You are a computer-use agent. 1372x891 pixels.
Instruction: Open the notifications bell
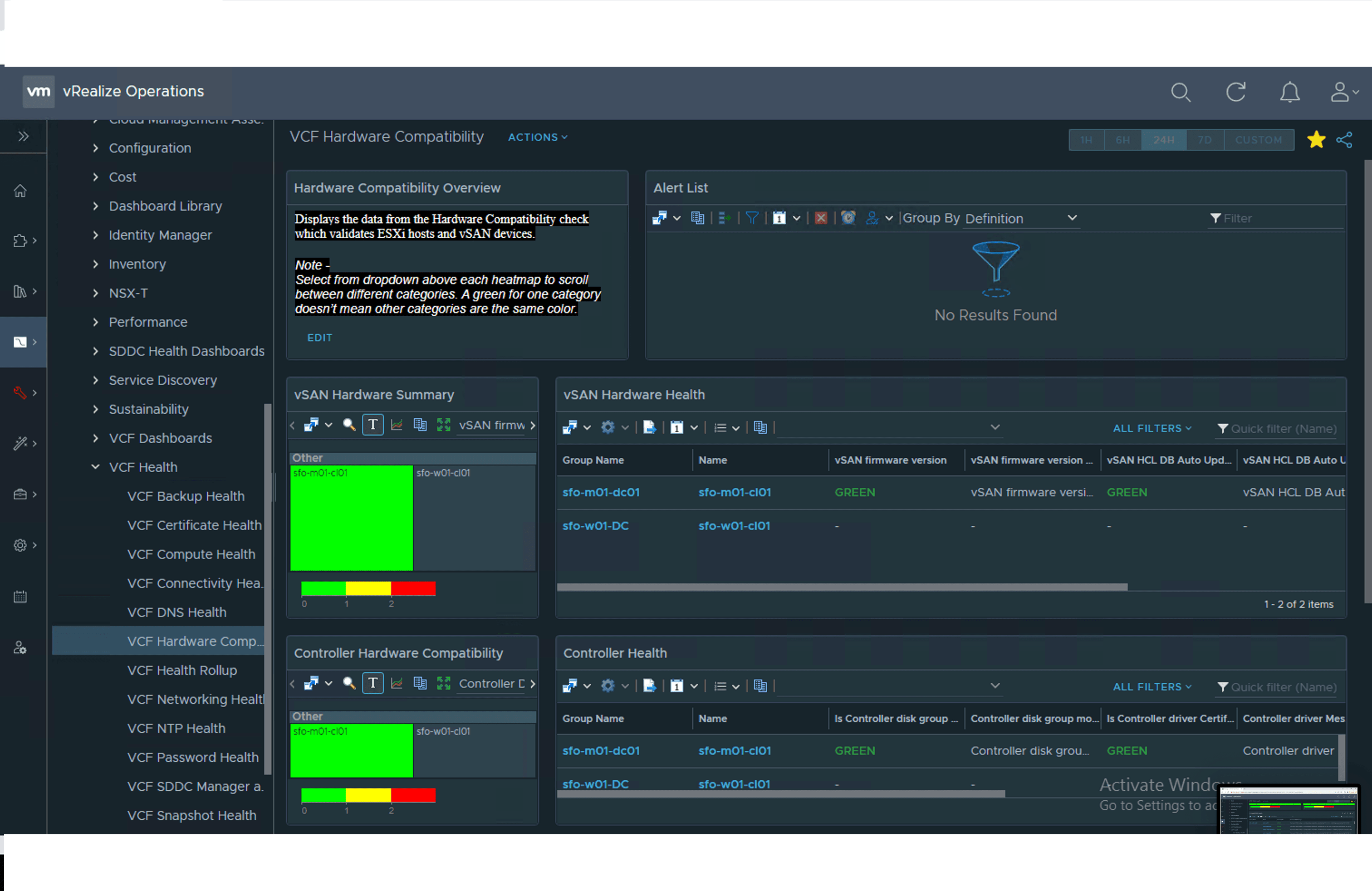point(1289,92)
